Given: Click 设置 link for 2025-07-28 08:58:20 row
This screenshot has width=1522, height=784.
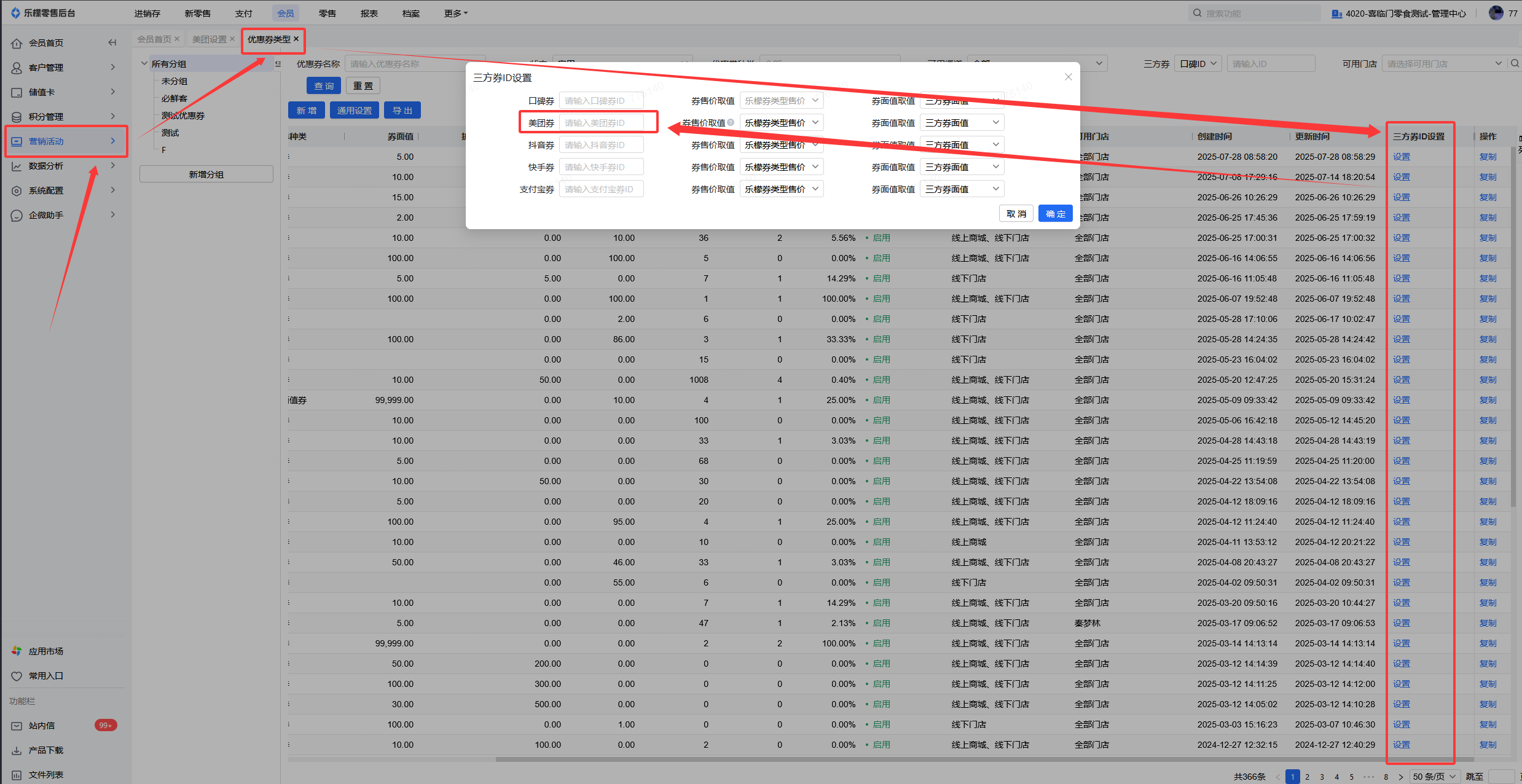Looking at the screenshot, I should [x=1402, y=157].
